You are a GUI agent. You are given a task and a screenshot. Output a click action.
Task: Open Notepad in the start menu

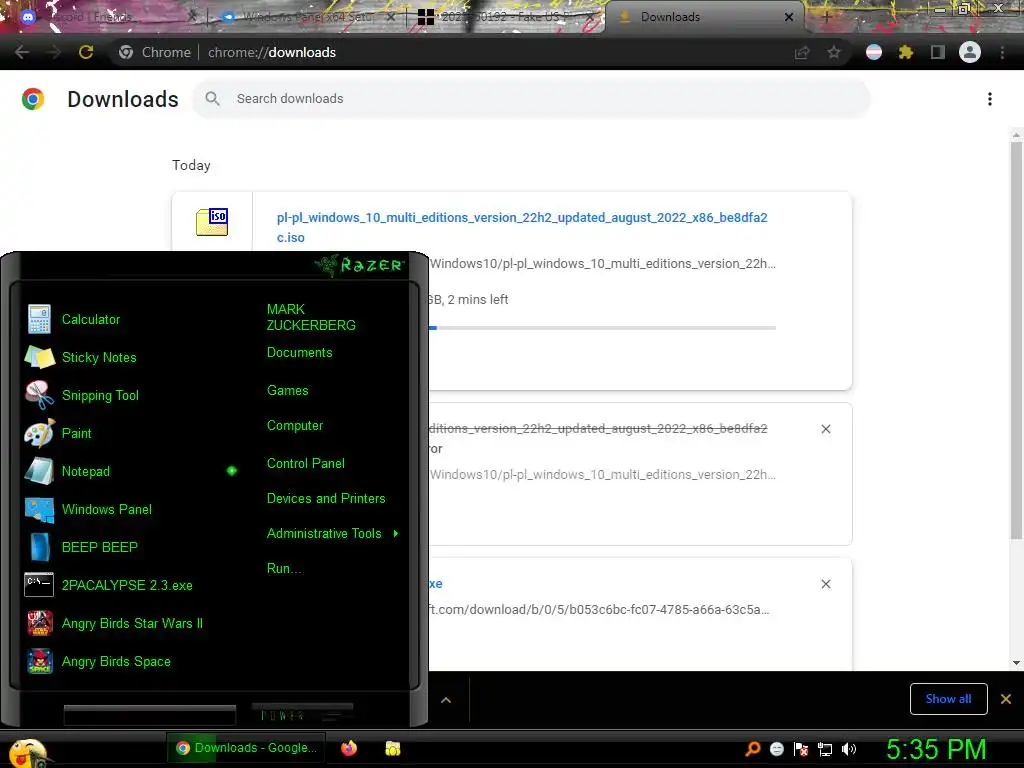tap(86, 471)
